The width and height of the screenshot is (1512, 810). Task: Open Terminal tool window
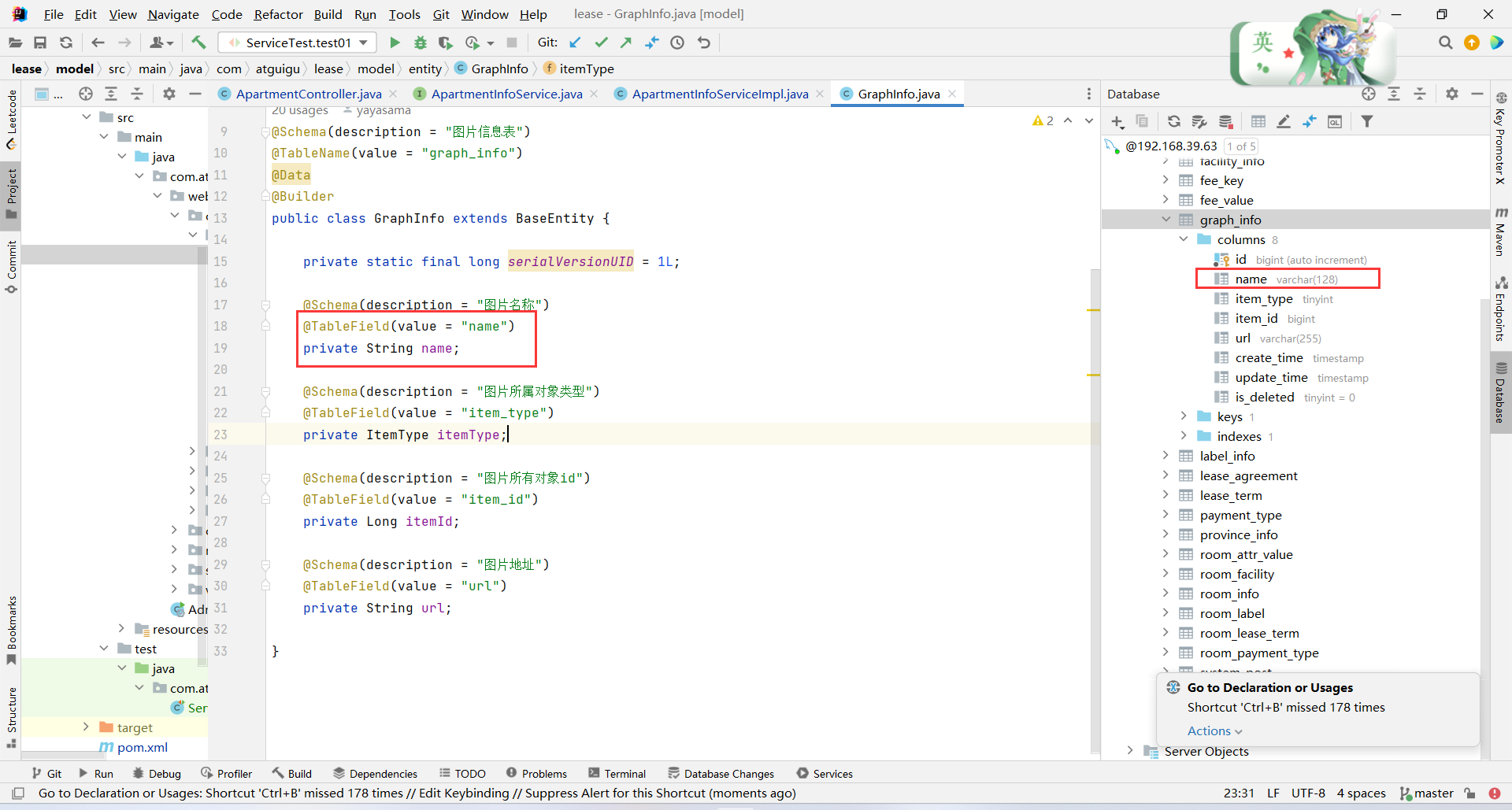tap(617, 774)
